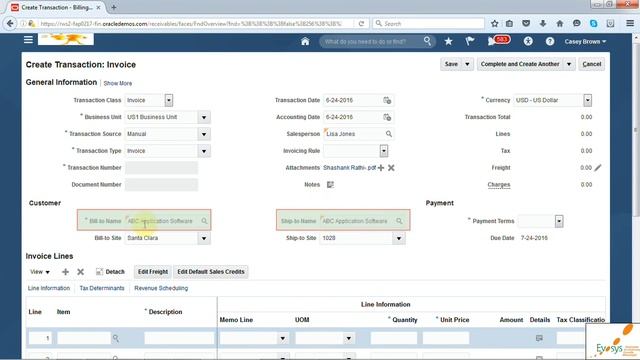Search Item in line 1
The image size is (640, 360).
pos(116,338)
